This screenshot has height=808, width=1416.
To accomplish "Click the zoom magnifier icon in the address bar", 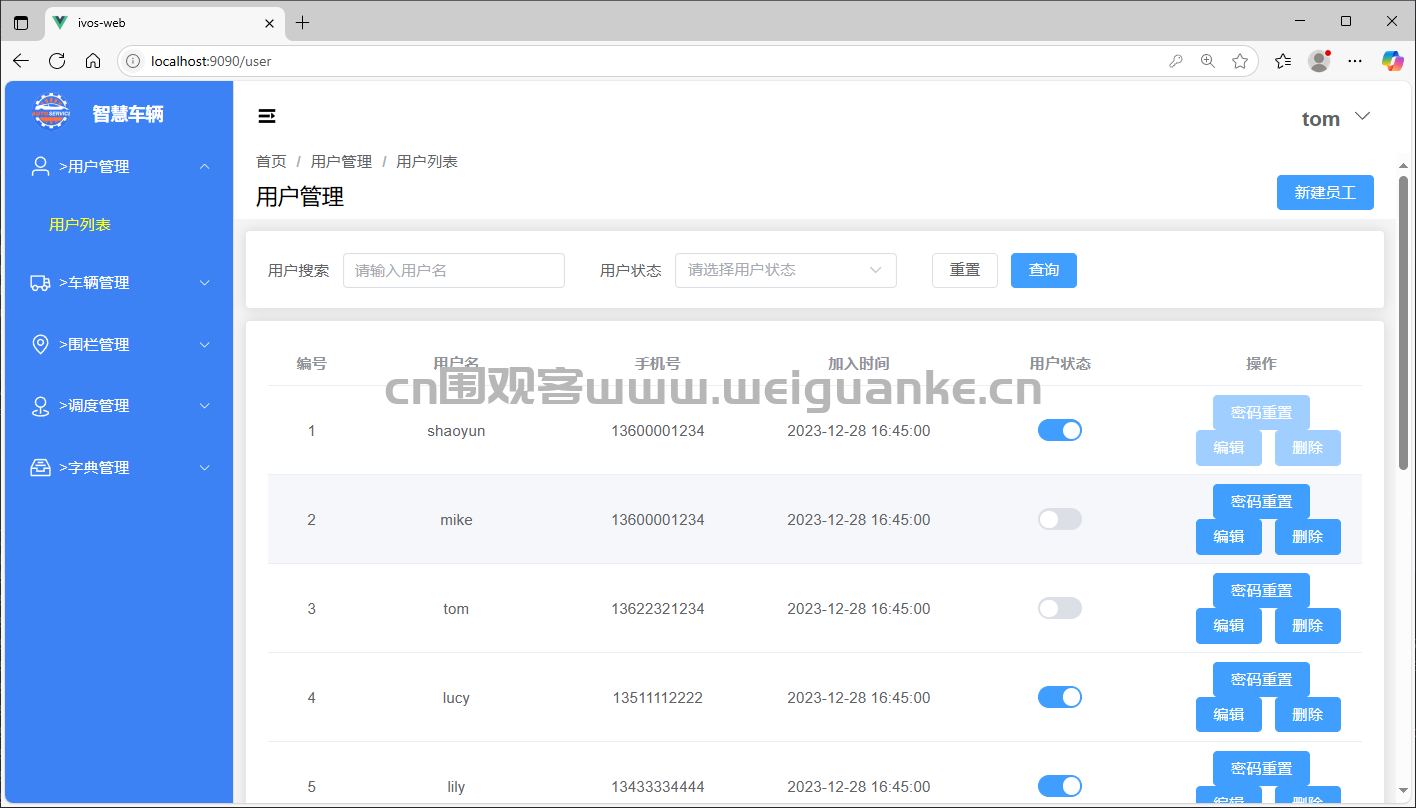I will 1208,61.
